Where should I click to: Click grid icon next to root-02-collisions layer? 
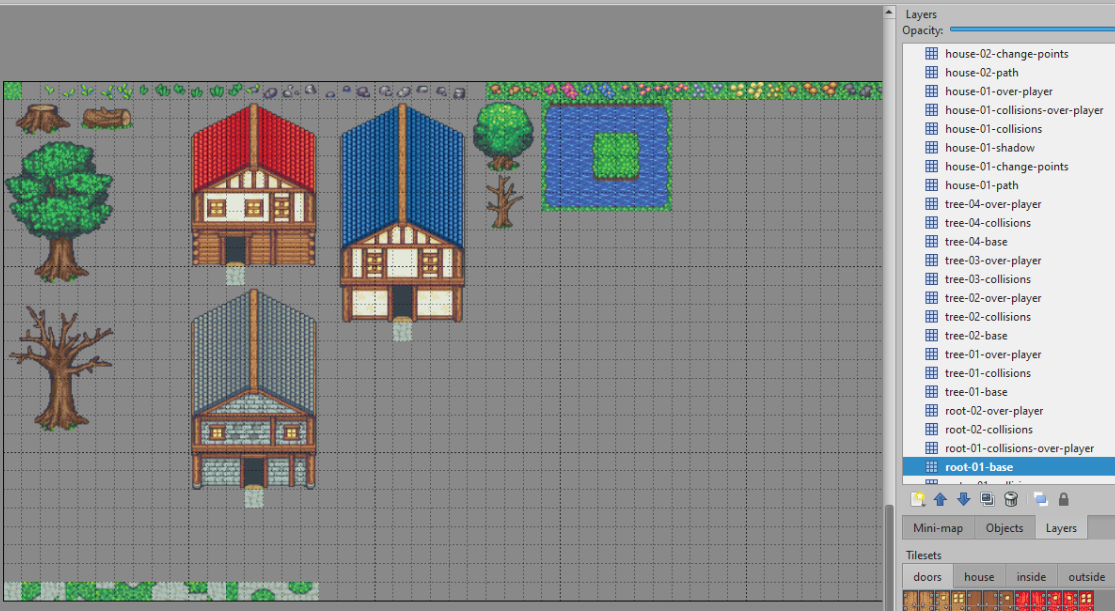point(931,430)
